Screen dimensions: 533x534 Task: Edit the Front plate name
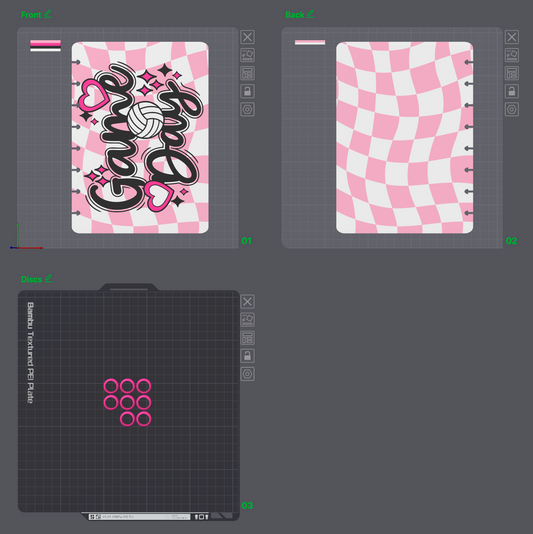pos(48,14)
